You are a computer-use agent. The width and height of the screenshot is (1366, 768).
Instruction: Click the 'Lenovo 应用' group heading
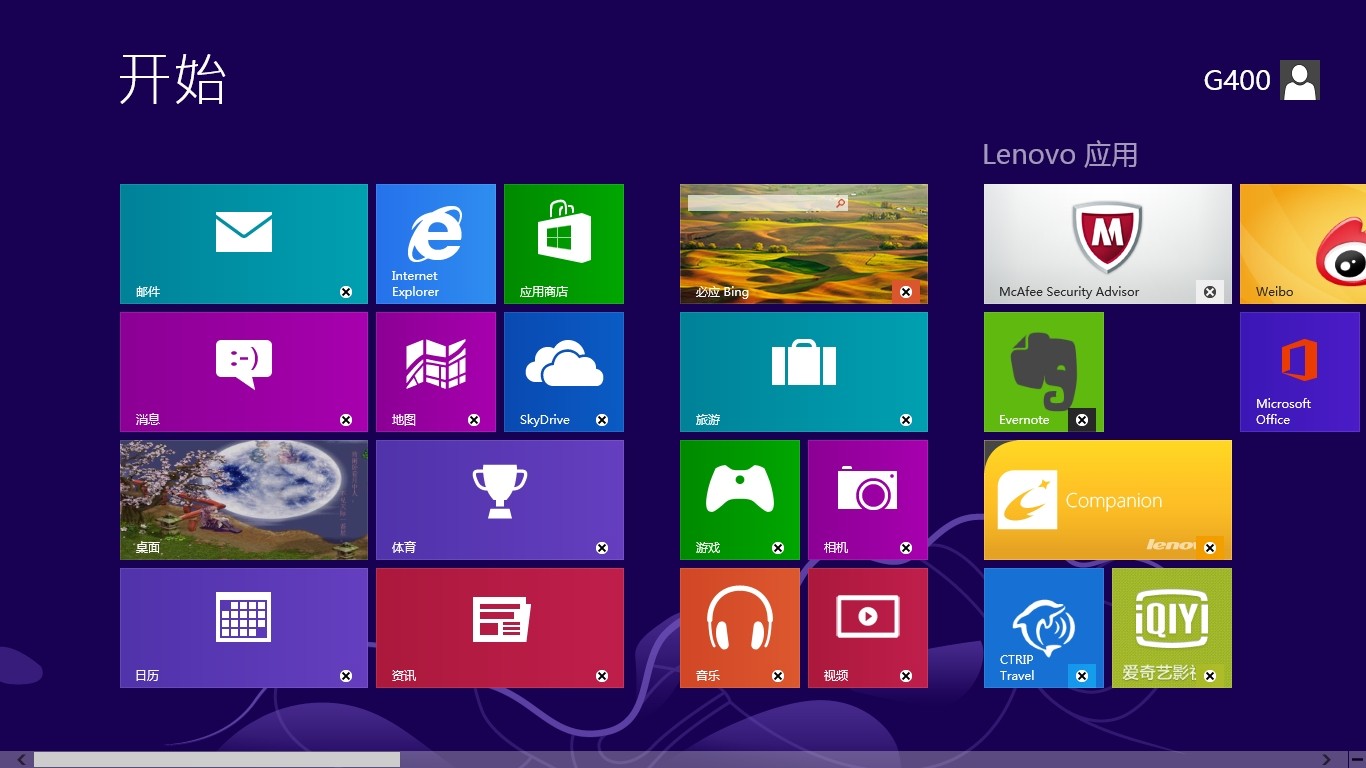pos(1060,155)
